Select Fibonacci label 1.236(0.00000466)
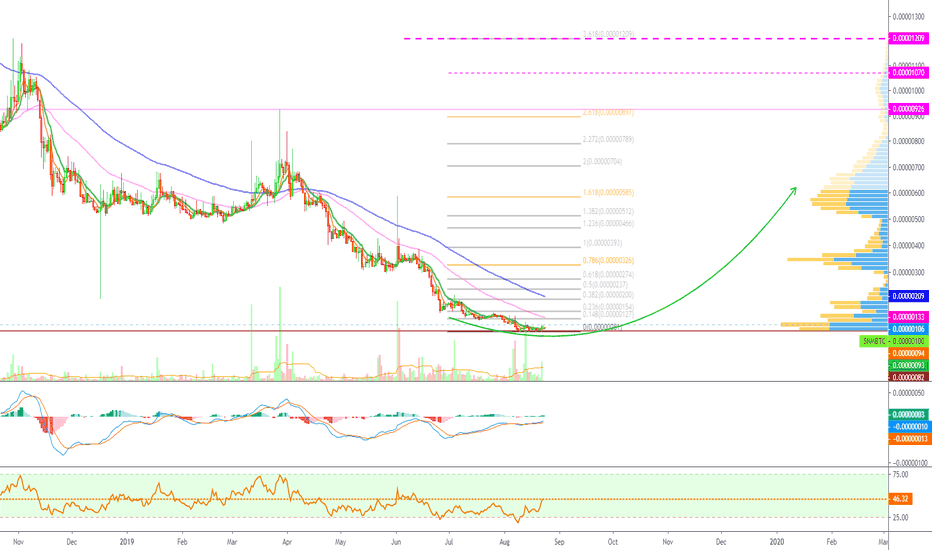932x550 pixels. coord(608,224)
